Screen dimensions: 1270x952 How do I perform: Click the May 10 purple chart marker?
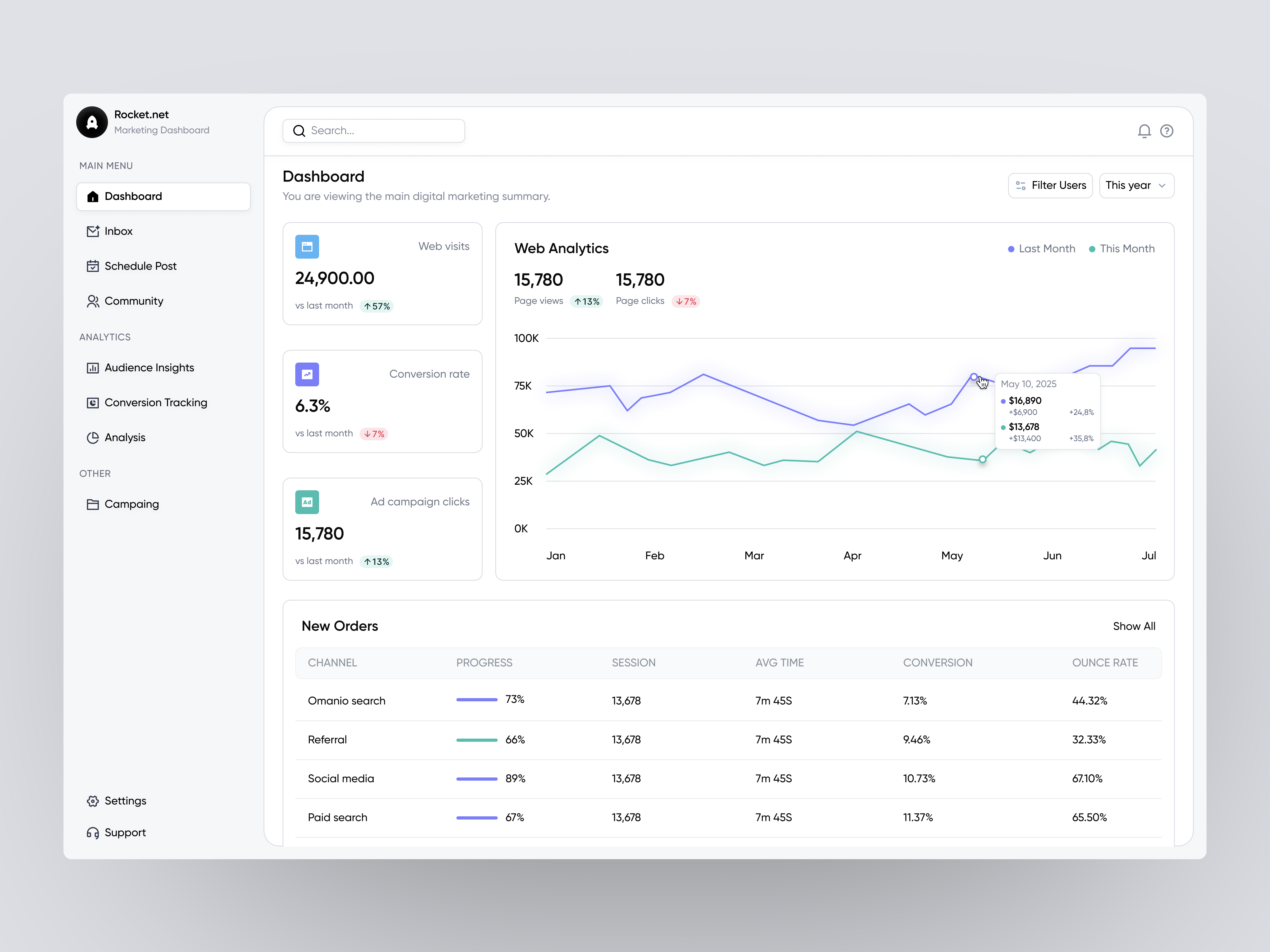(x=973, y=377)
